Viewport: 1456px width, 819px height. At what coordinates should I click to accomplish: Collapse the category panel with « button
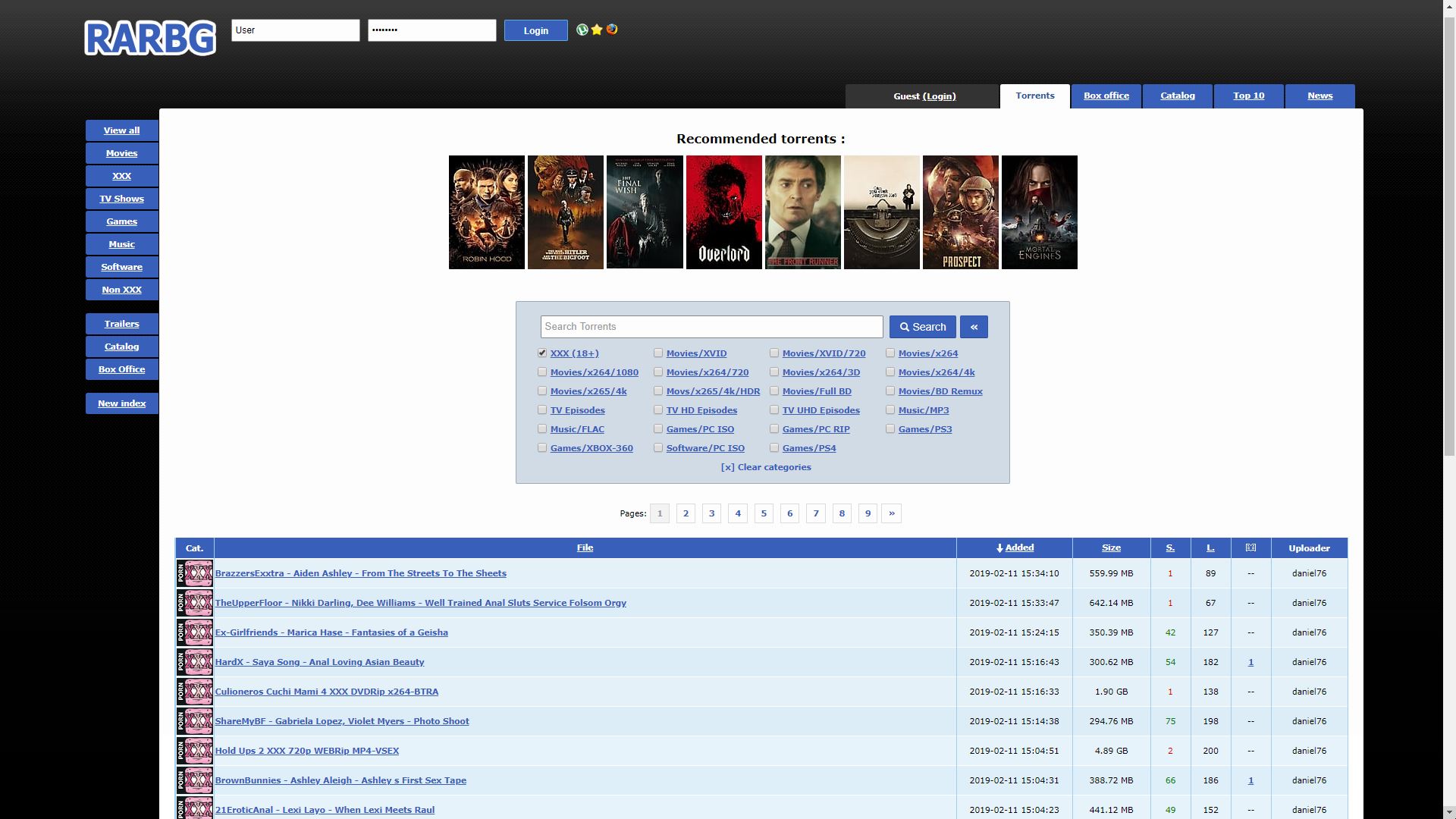tap(974, 327)
